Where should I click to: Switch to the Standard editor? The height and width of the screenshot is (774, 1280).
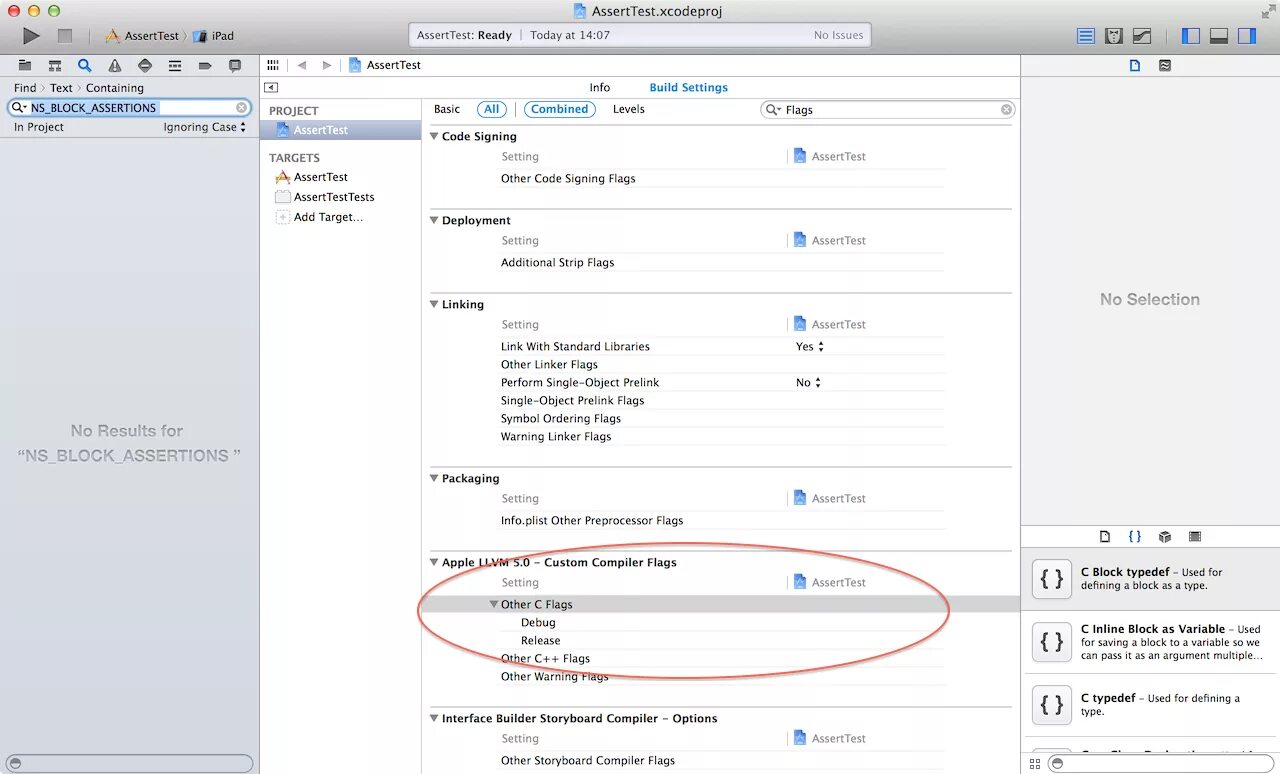pyautogui.click(x=1086, y=36)
